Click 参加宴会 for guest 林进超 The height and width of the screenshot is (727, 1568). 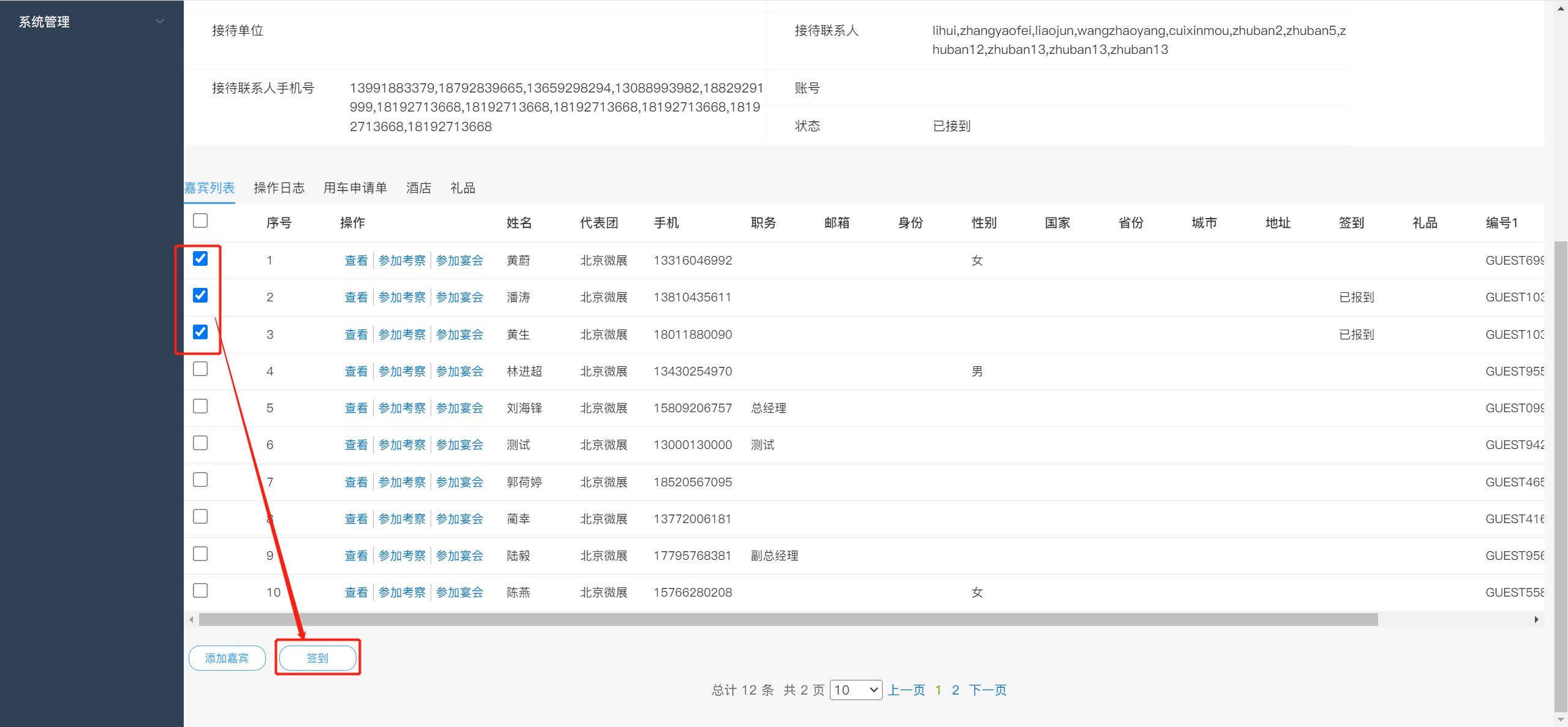[x=460, y=371]
